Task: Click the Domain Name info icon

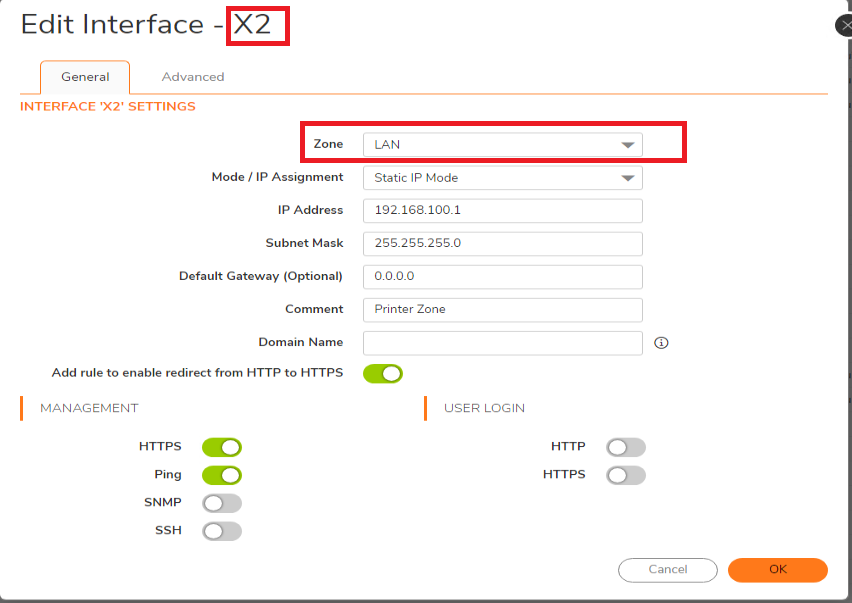Action: (660, 343)
